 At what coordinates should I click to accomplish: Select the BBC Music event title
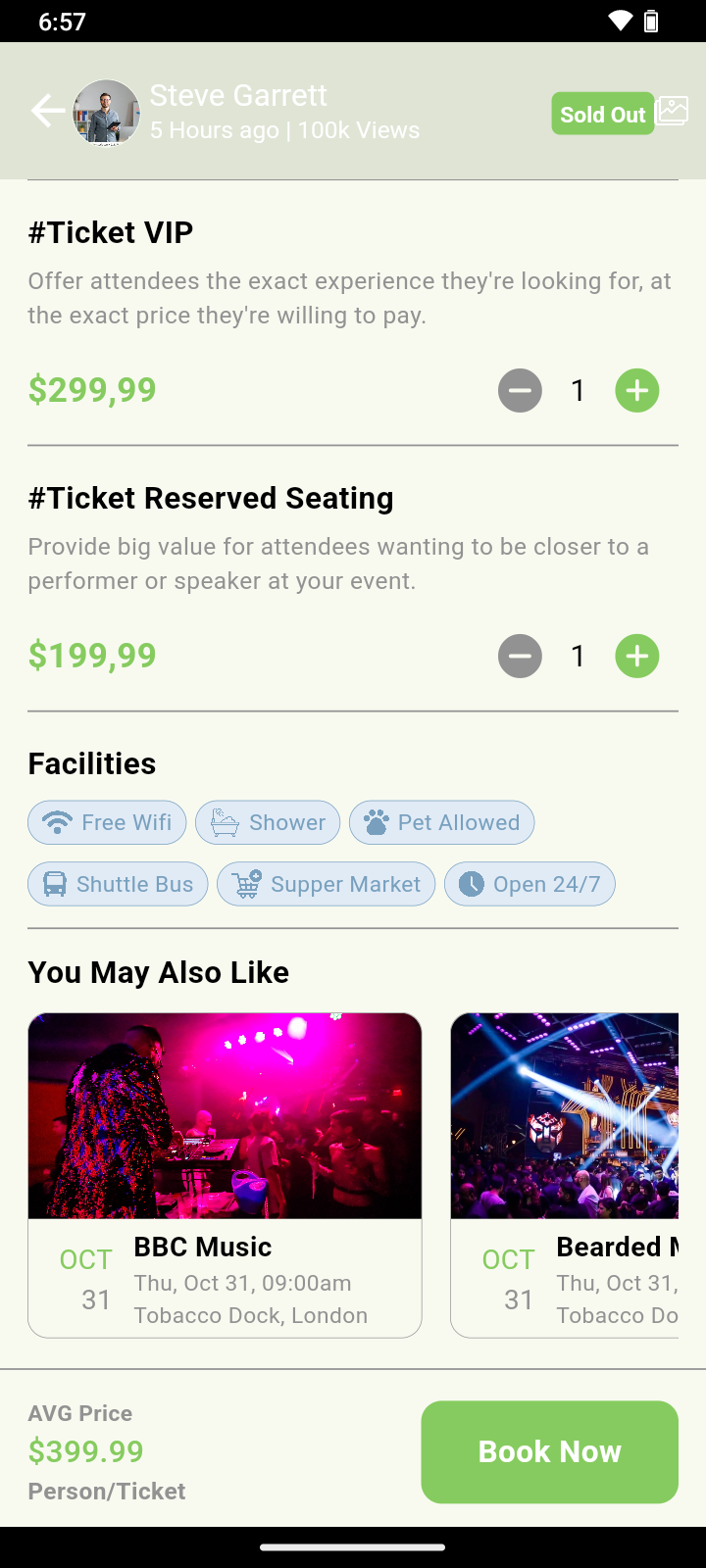point(203,1247)
